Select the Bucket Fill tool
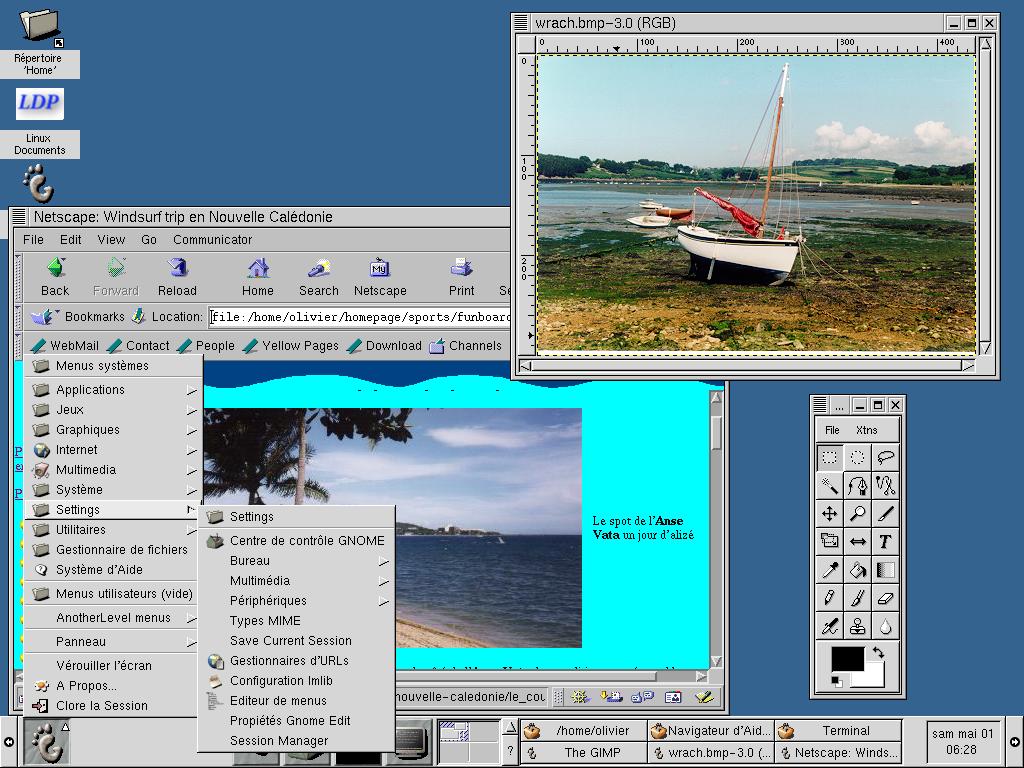The height and width of the screenshot is (768, 1024). 857,569
